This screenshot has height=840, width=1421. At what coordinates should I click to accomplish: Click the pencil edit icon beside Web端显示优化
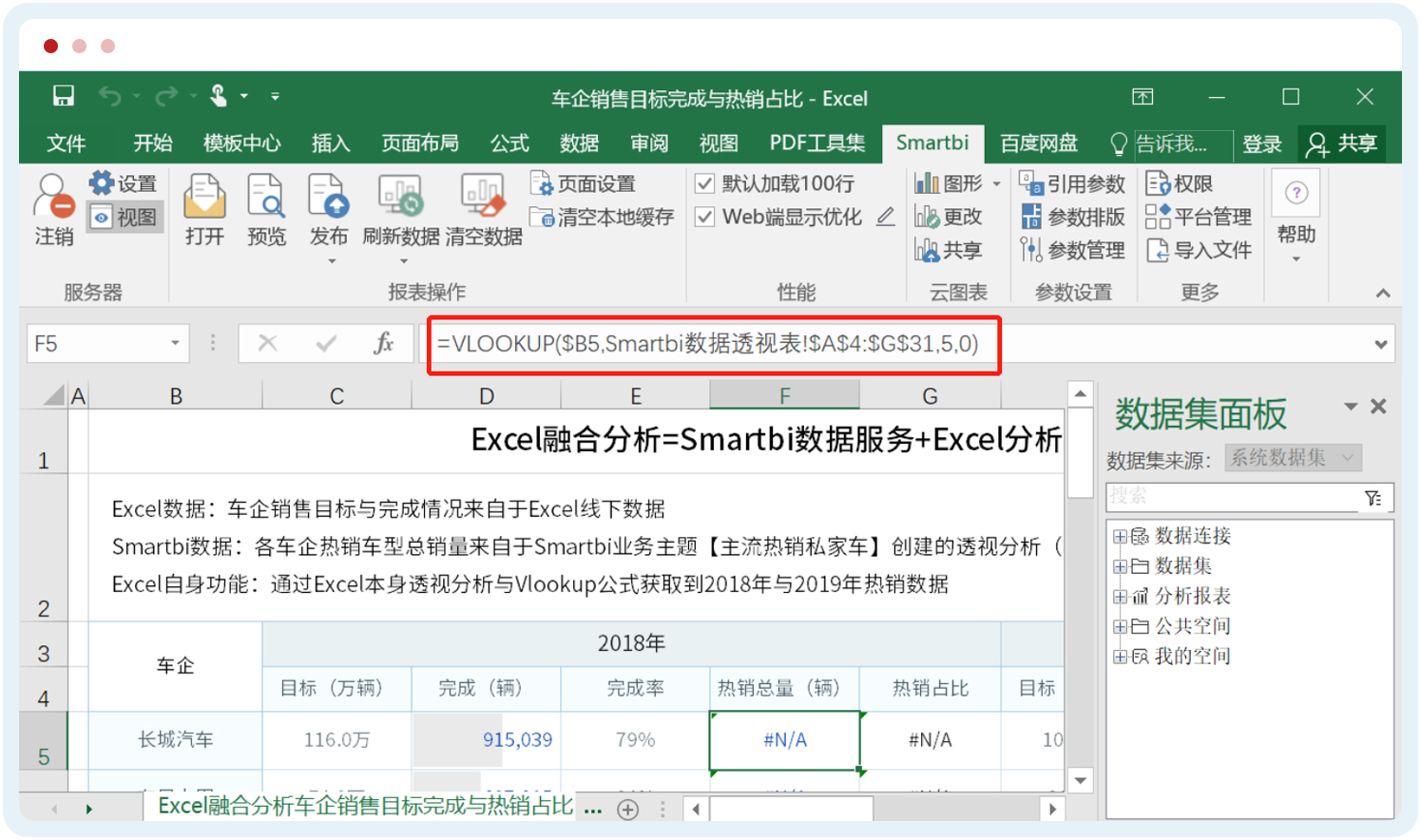(885, 217)
